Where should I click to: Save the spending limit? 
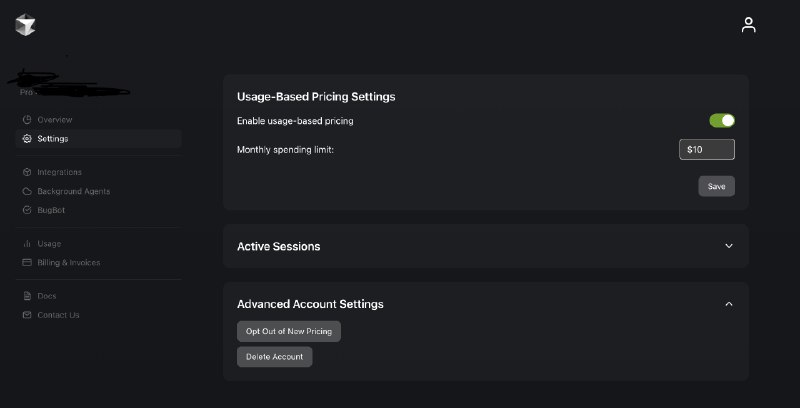716,186
